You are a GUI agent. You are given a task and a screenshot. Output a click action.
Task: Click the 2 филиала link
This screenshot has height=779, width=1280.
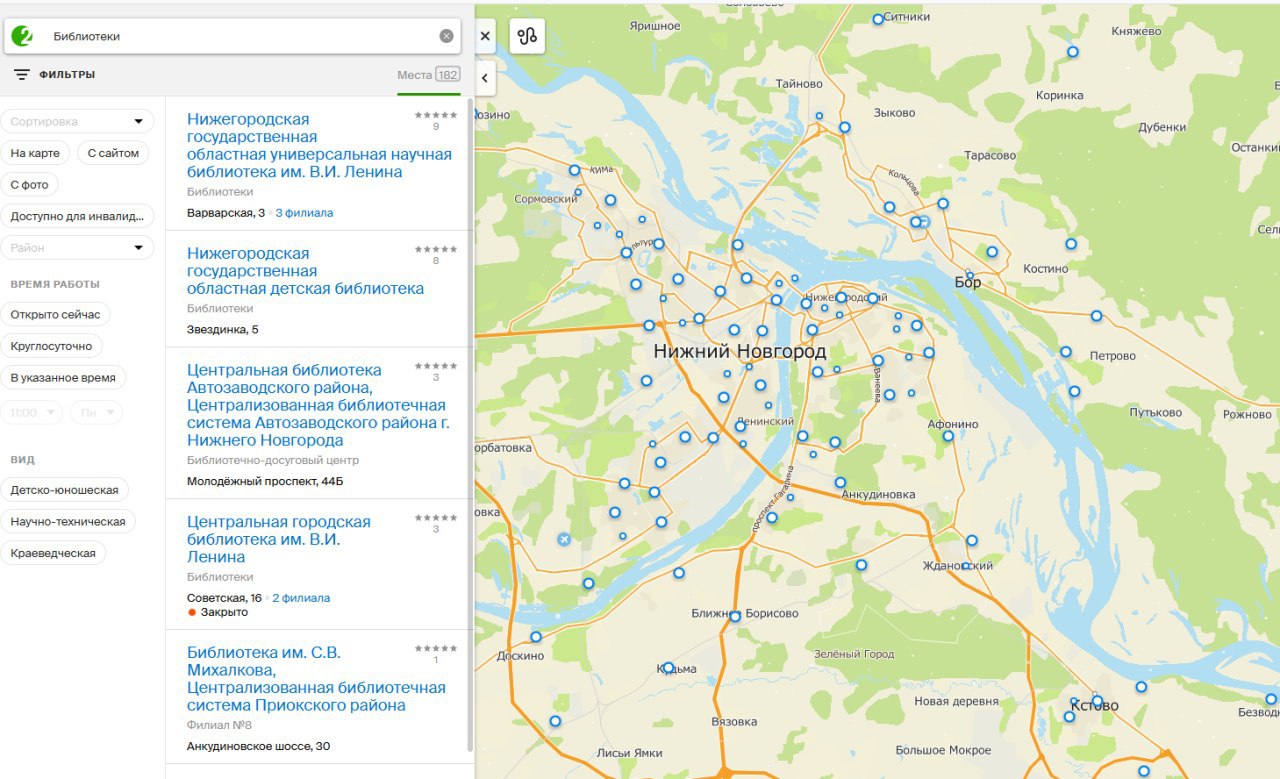coord(301,598)
